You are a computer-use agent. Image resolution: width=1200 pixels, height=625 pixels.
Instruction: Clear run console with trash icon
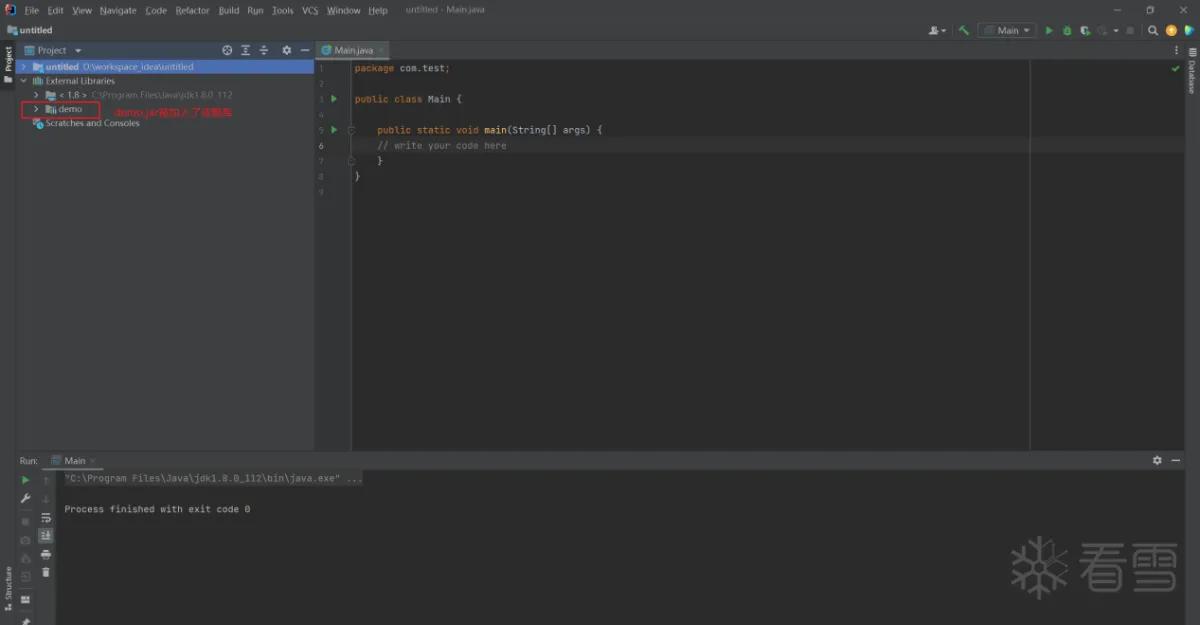[x=46, y=572]
